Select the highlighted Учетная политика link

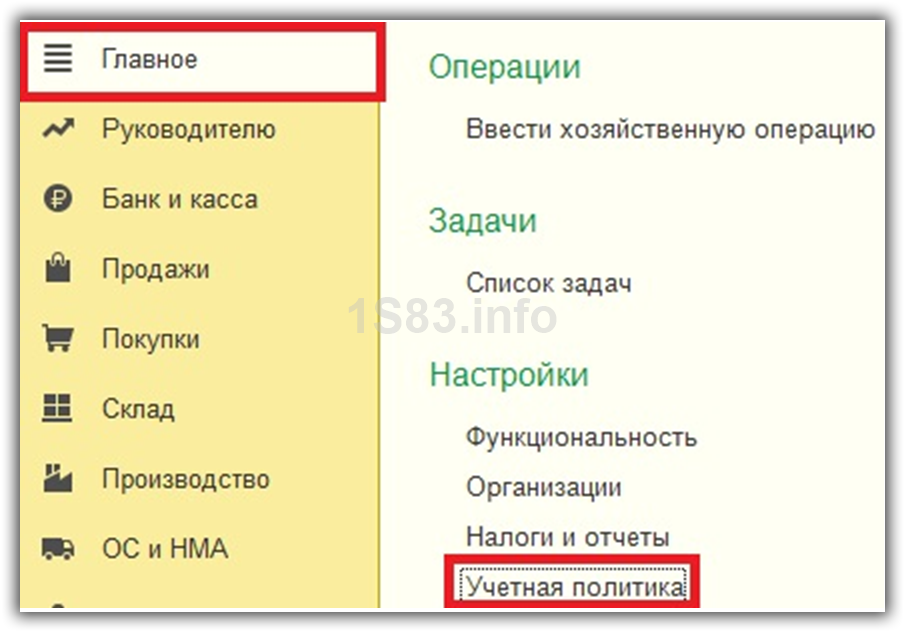point(575,586)
